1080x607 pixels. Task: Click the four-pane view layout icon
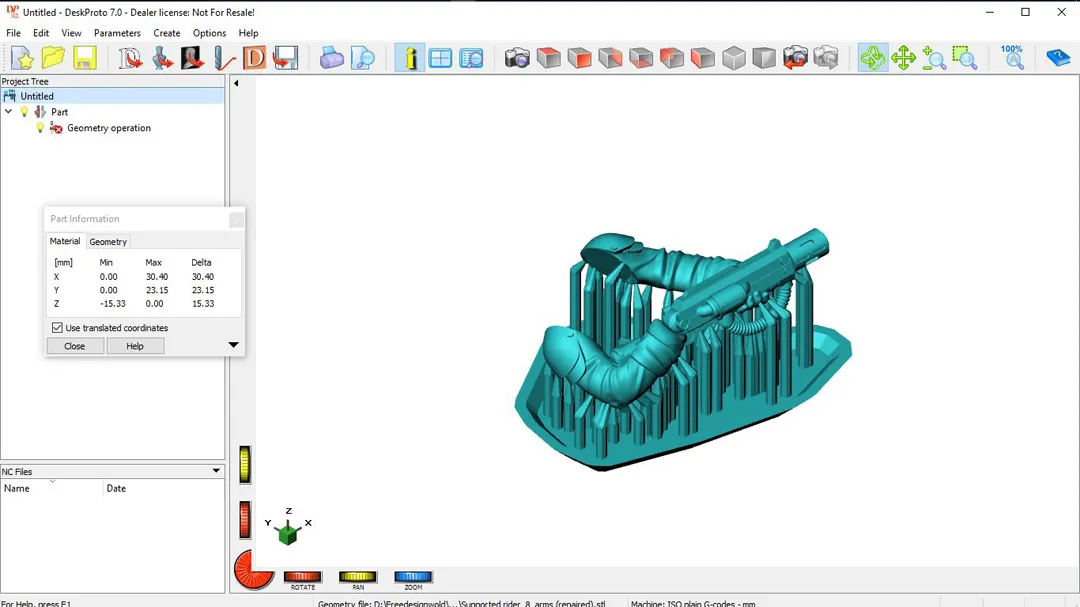tap(440, 58)
